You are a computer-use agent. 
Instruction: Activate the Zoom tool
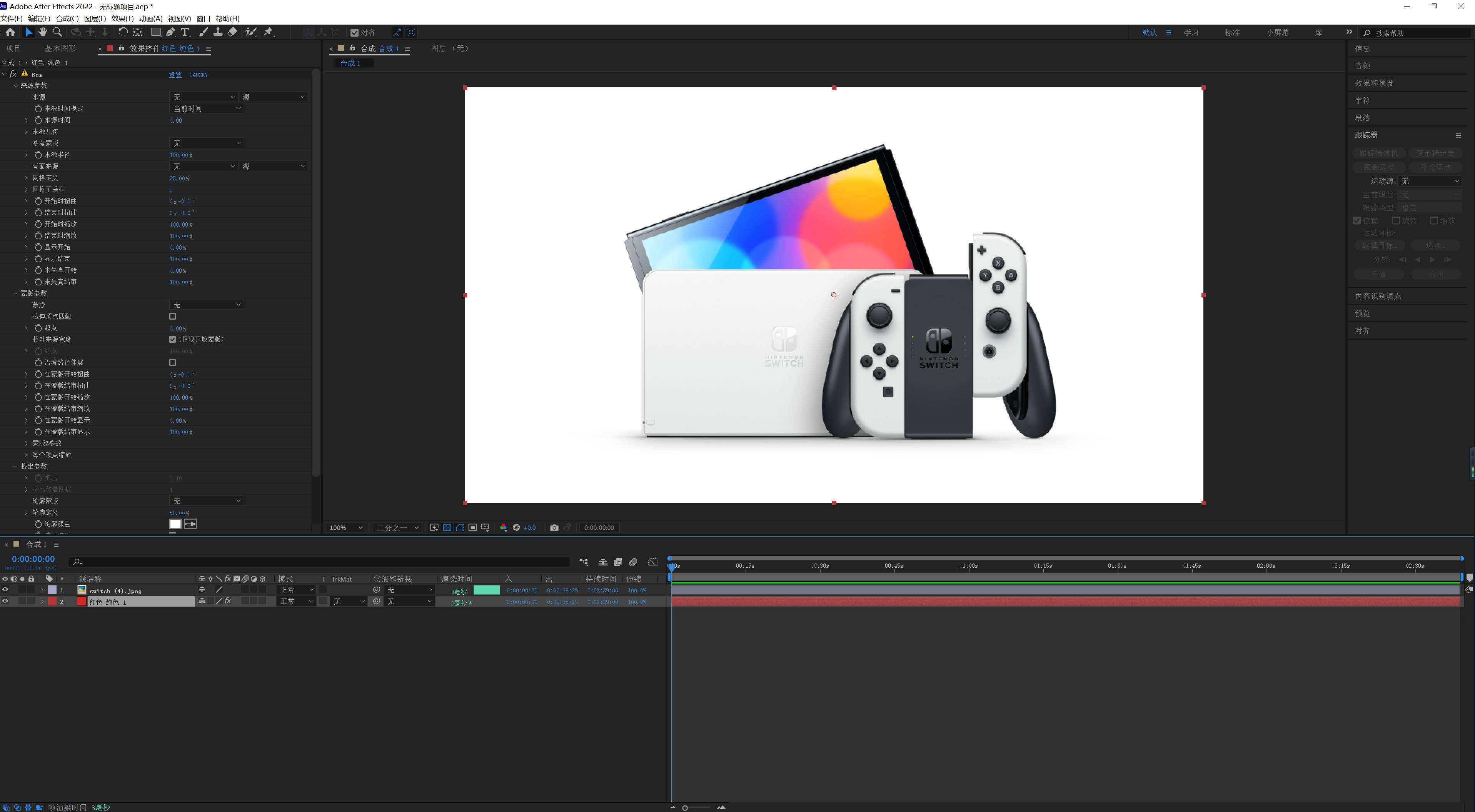tap(57, 32)
